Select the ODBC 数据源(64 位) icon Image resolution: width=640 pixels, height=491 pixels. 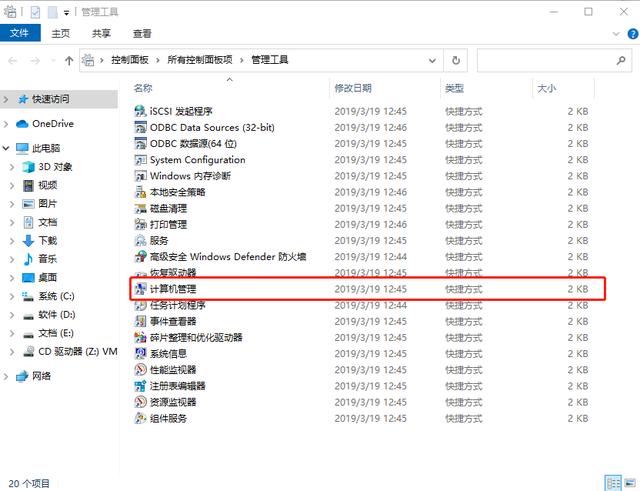[140, 144]
